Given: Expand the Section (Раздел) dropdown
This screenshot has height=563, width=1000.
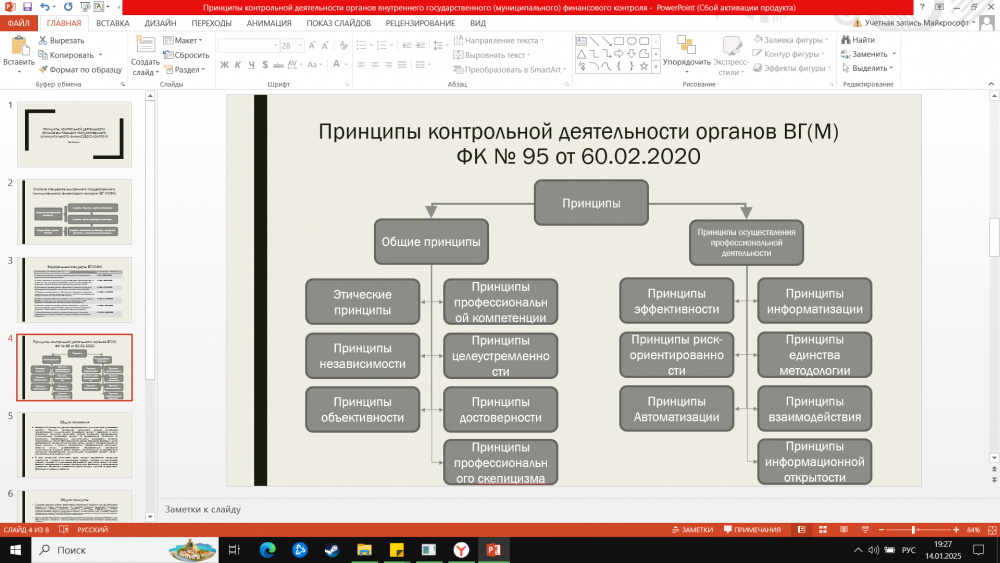Looking at the screenshot, I should [x=186, y=69].
